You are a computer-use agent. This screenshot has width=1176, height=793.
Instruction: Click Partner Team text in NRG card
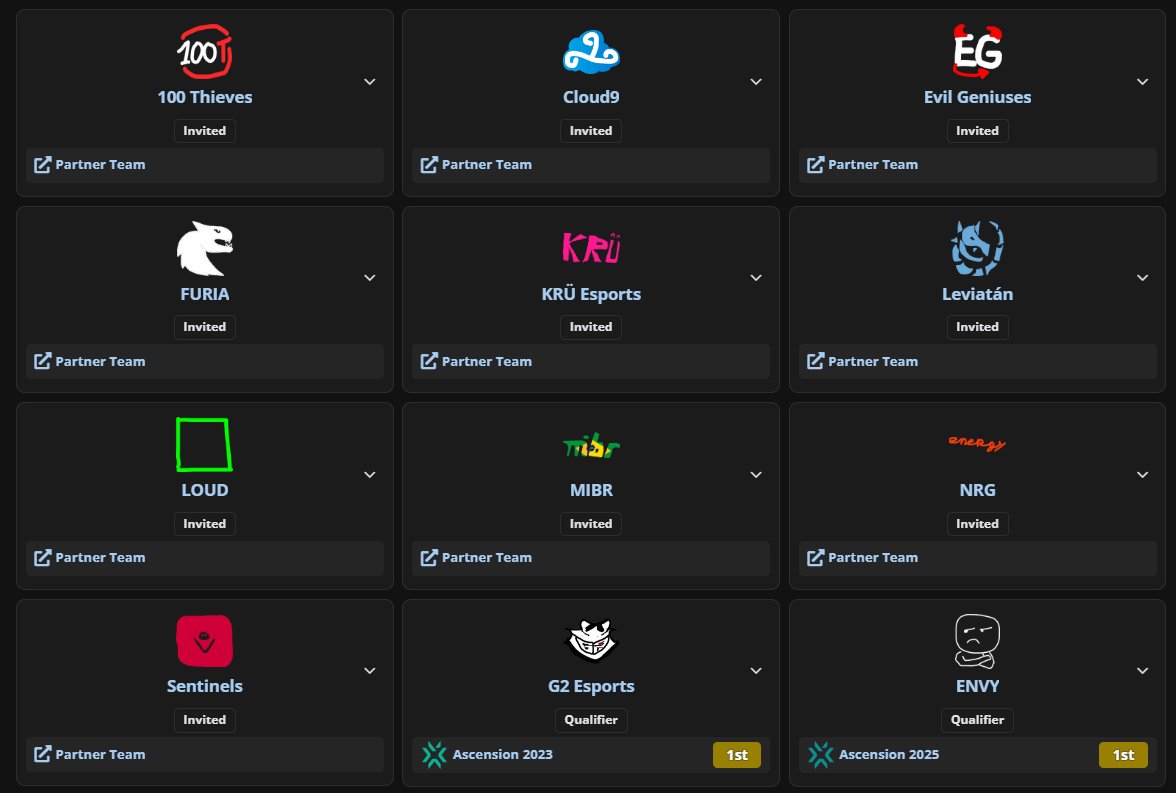pos(873,557)
